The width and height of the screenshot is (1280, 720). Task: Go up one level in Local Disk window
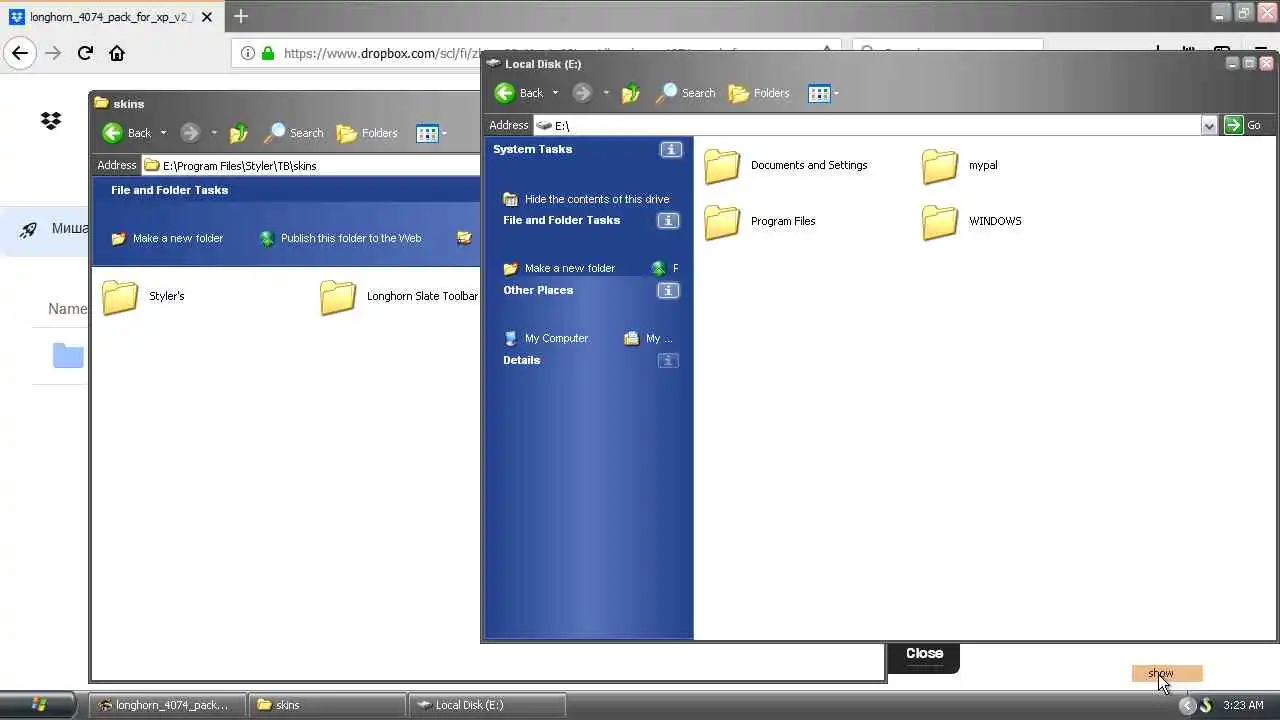click(630, 93)
